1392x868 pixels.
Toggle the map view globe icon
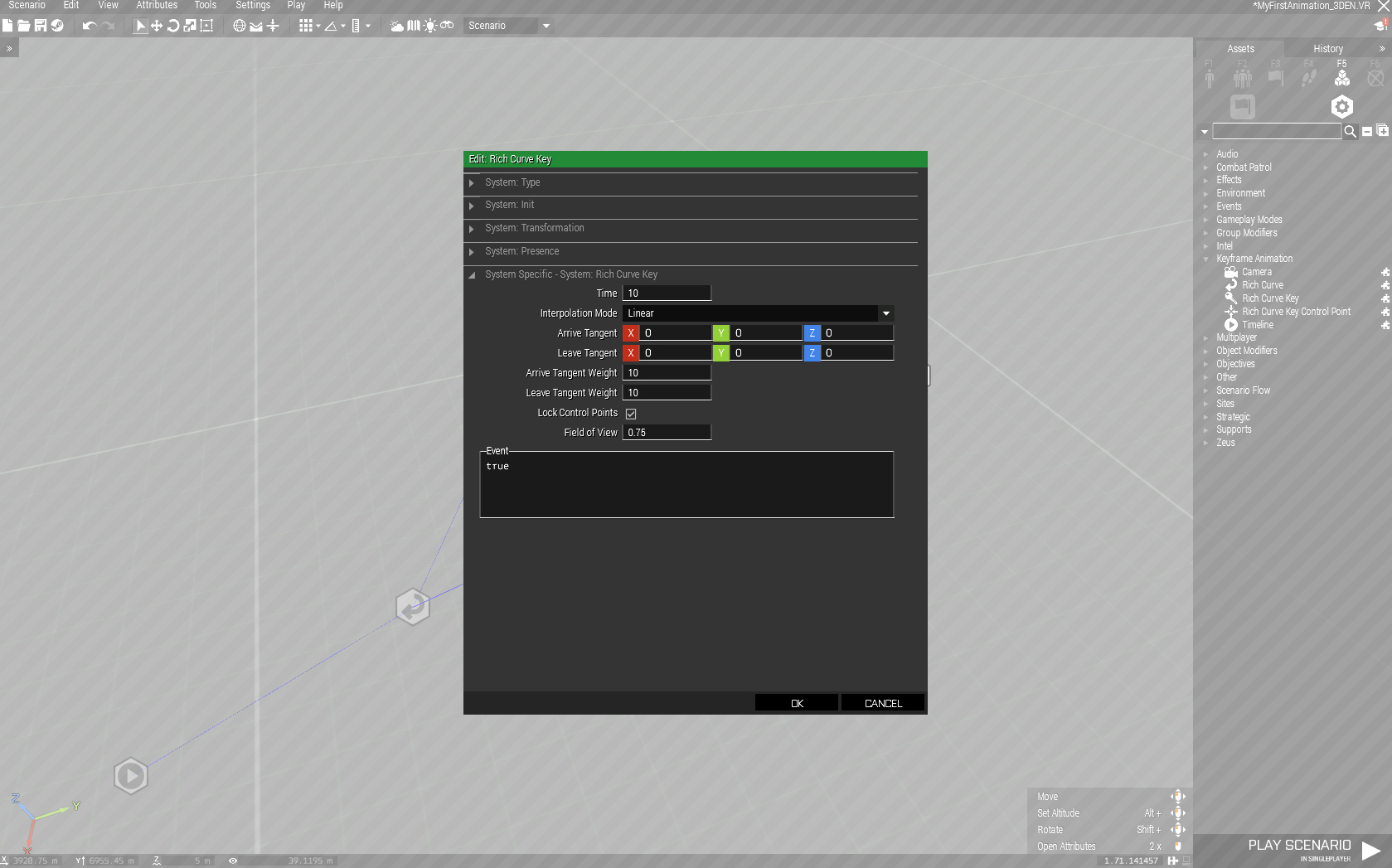point(240,26)
